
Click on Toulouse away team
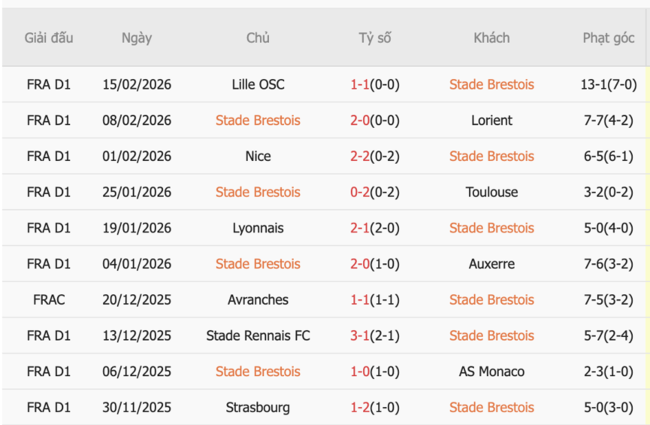click(x=491, y=193)
